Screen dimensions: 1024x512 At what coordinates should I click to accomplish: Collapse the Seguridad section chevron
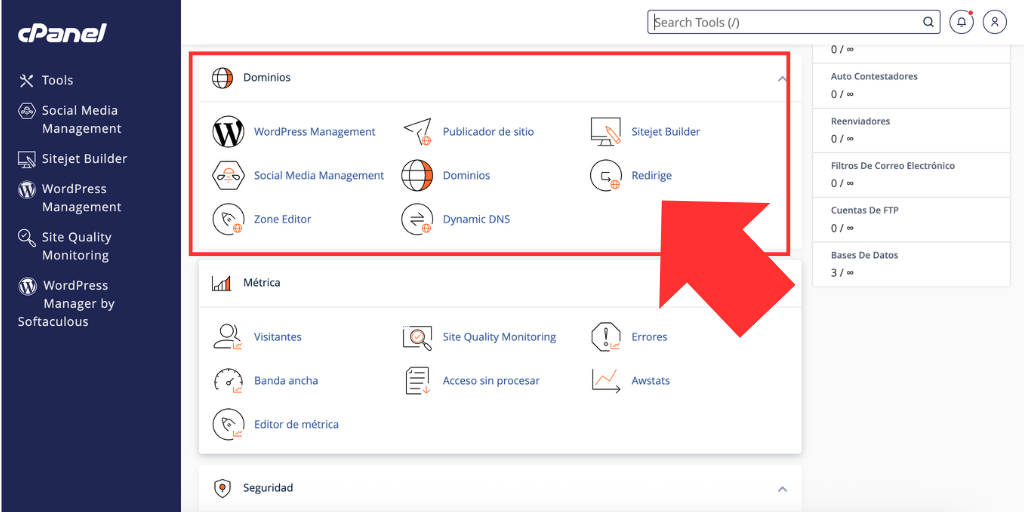pyautogui.click(x=782, y=489)
